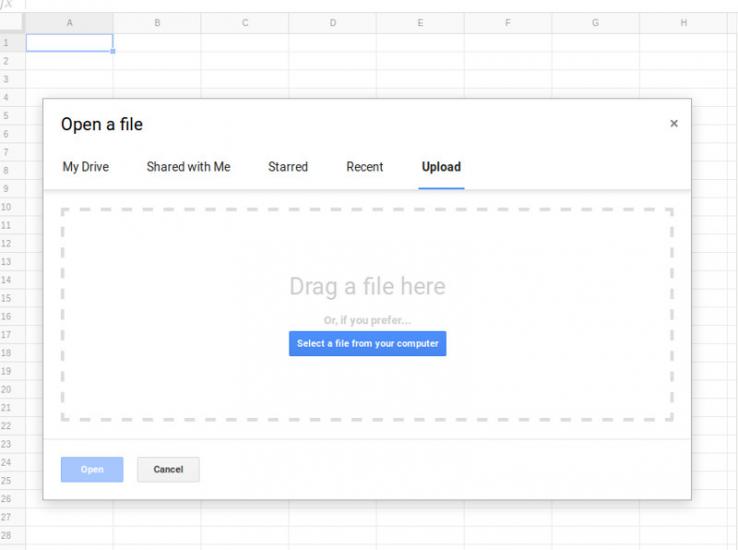Viewport: 738px width, 550px height.
Task: Select row 28 header
Action: [x=12, y=535]
